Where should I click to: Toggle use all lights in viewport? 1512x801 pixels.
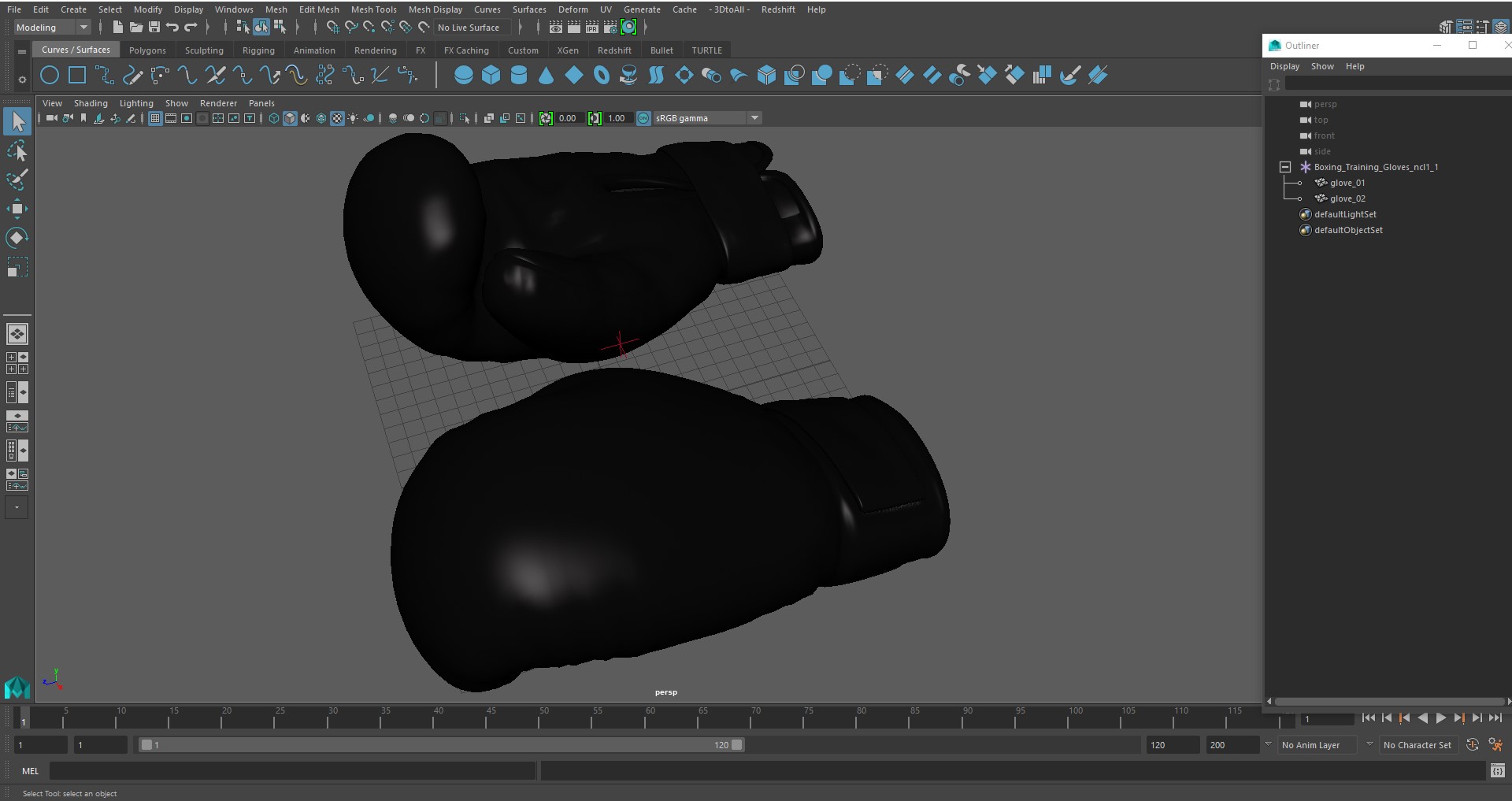click(353, 118)
